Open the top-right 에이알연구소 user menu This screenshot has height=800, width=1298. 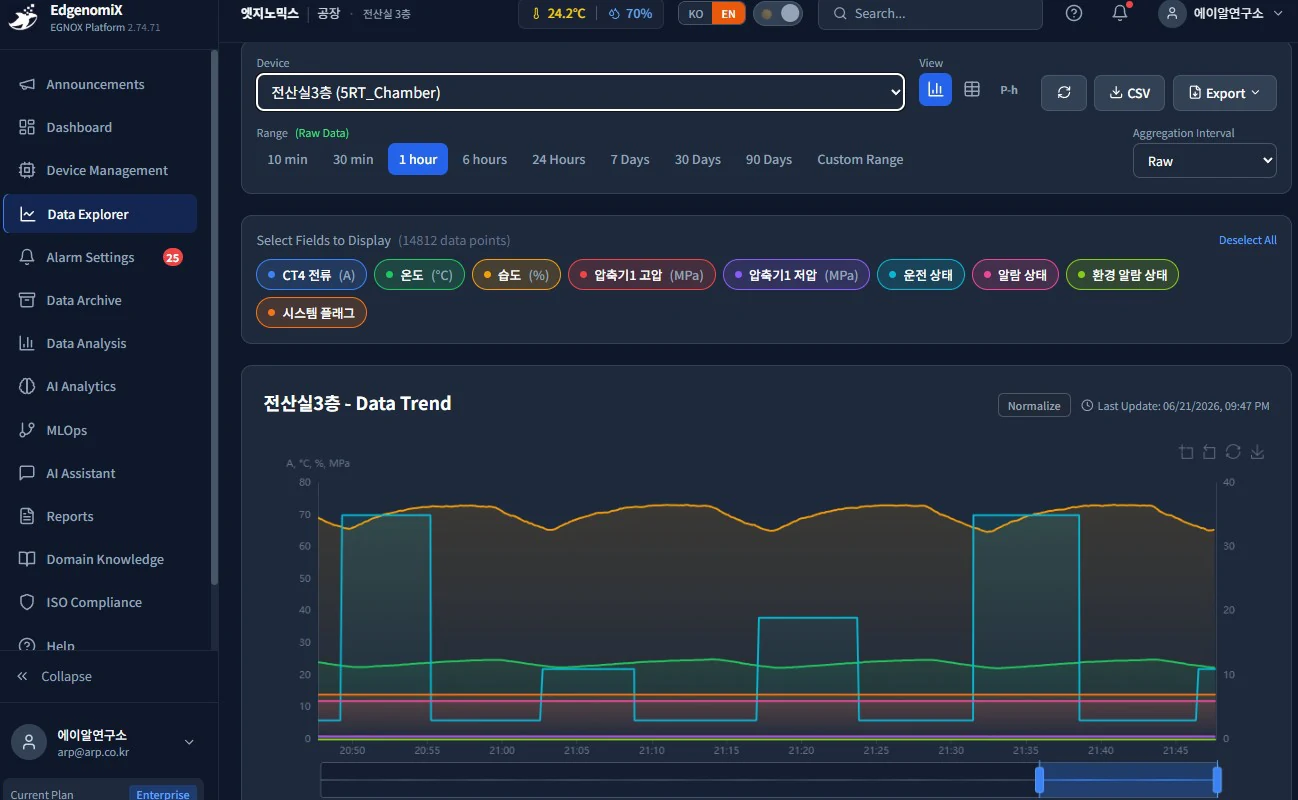click(1222, 13)
